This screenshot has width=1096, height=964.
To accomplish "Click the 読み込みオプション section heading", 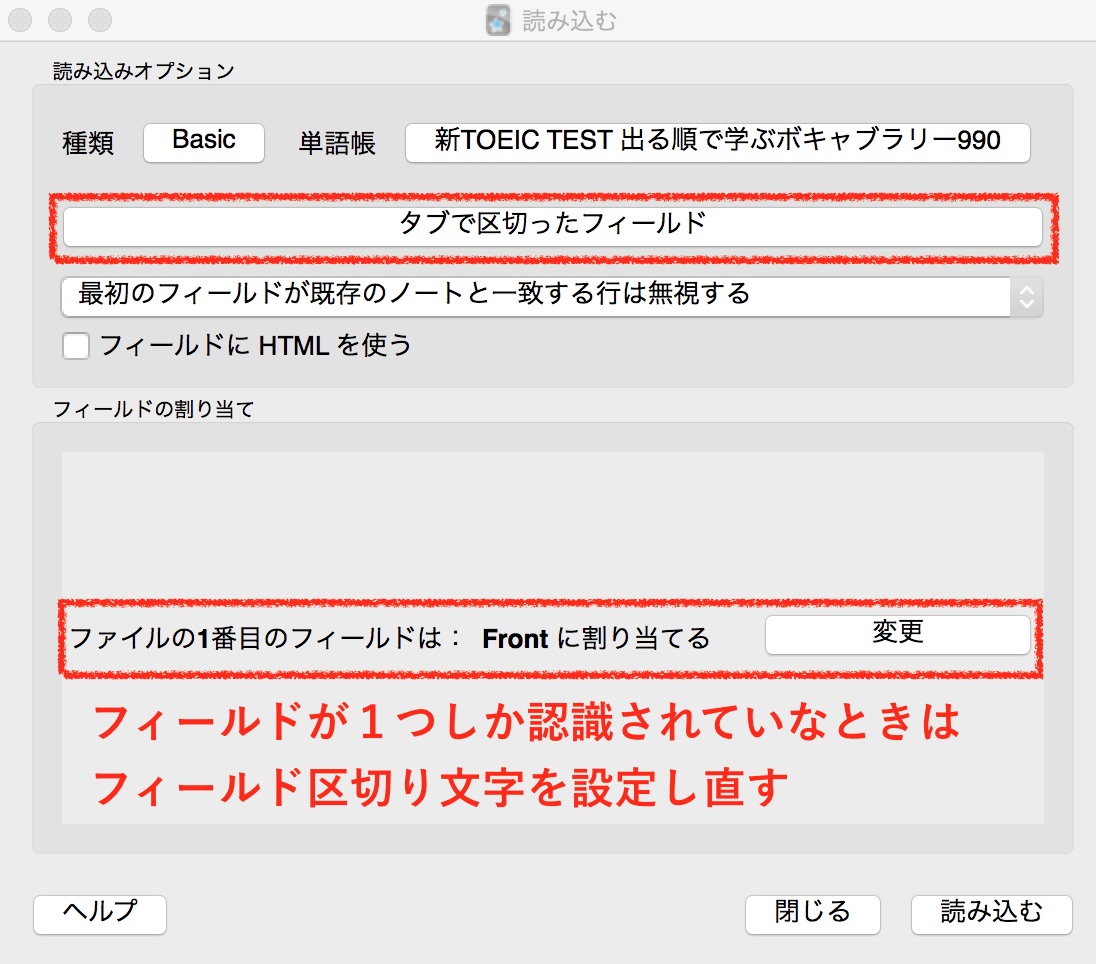I will (143, 71).
